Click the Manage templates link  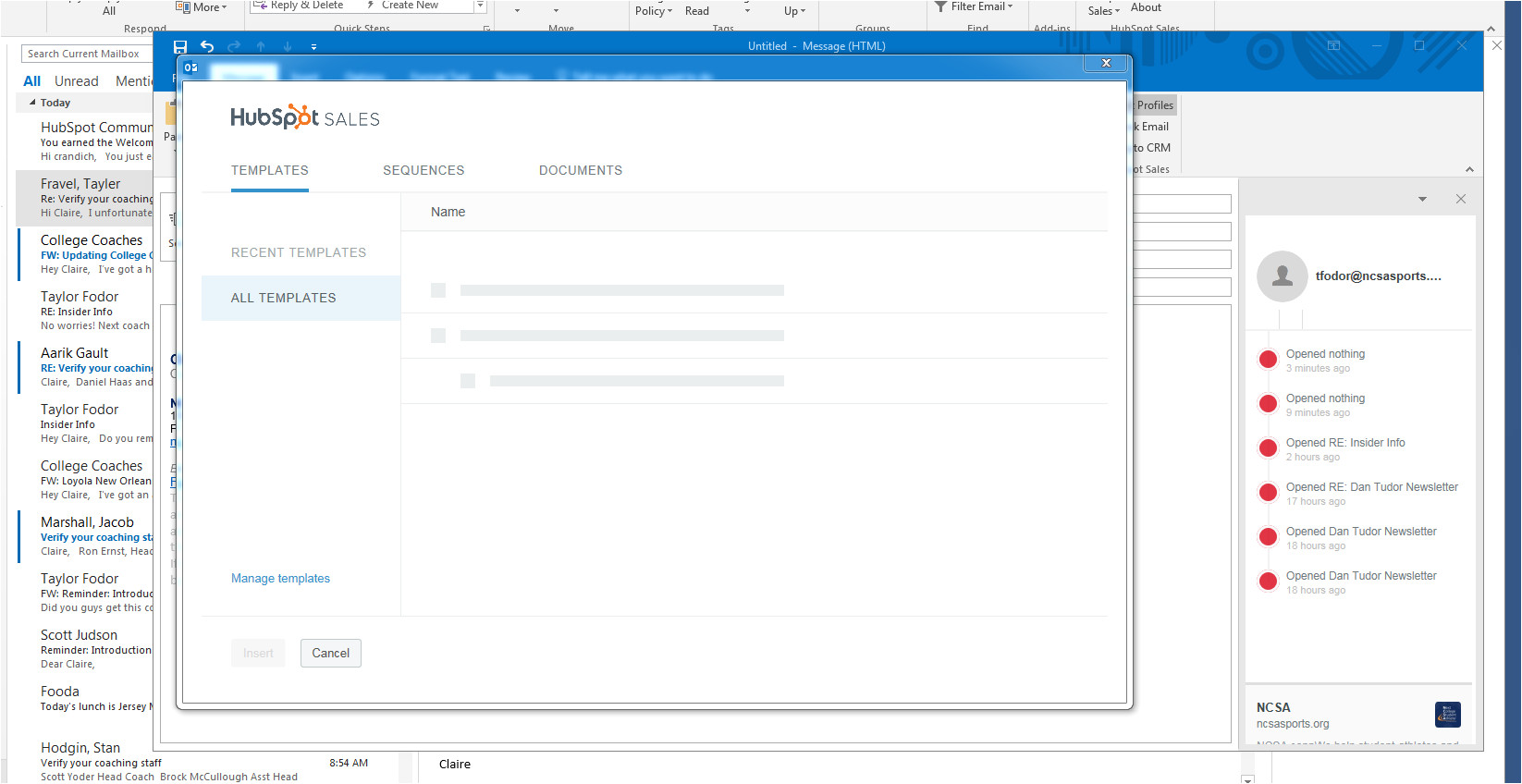click(x=280, y=579)
